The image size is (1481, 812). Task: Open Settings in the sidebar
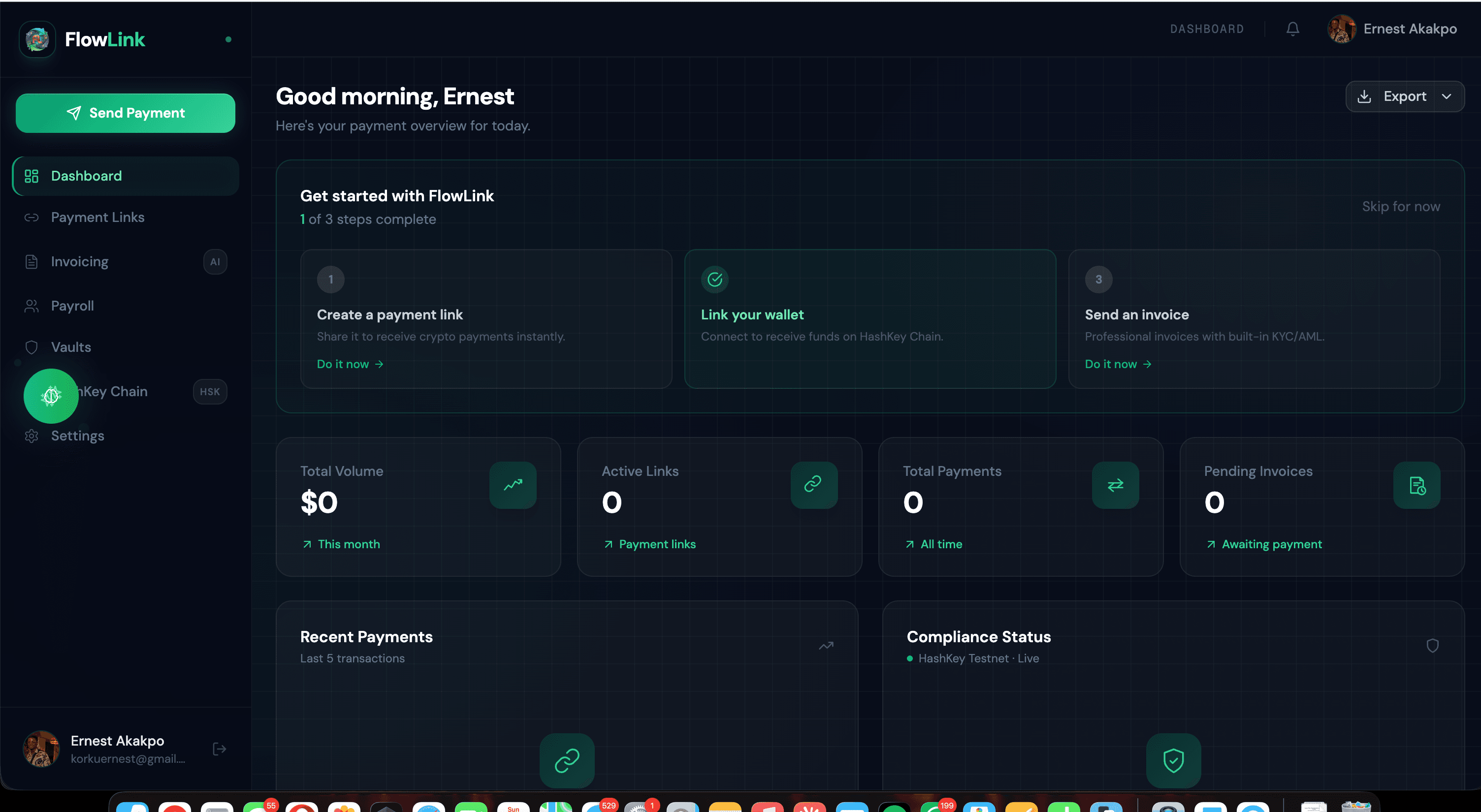[126, 436]
